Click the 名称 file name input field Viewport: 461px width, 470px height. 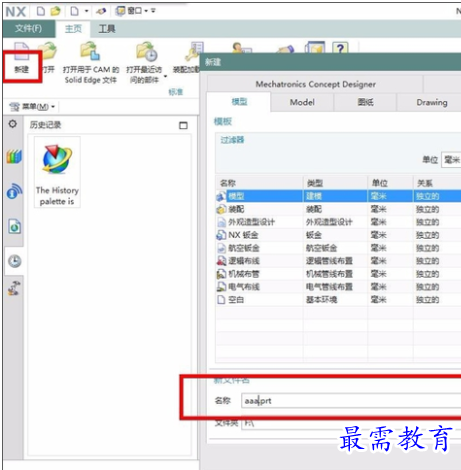coord(351,400)
